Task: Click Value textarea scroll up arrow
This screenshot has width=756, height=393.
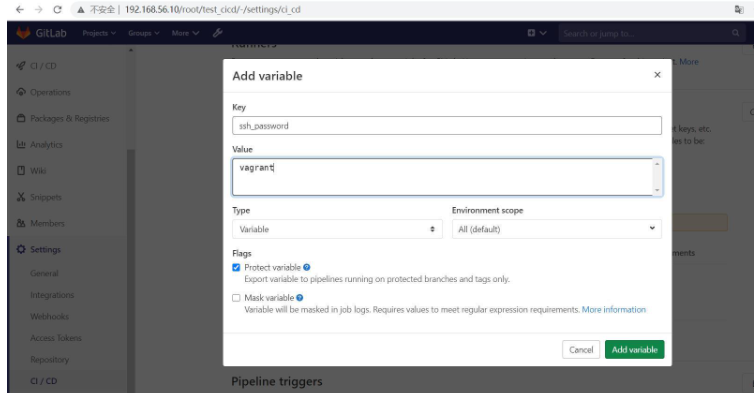Action: tap(657, 164)
